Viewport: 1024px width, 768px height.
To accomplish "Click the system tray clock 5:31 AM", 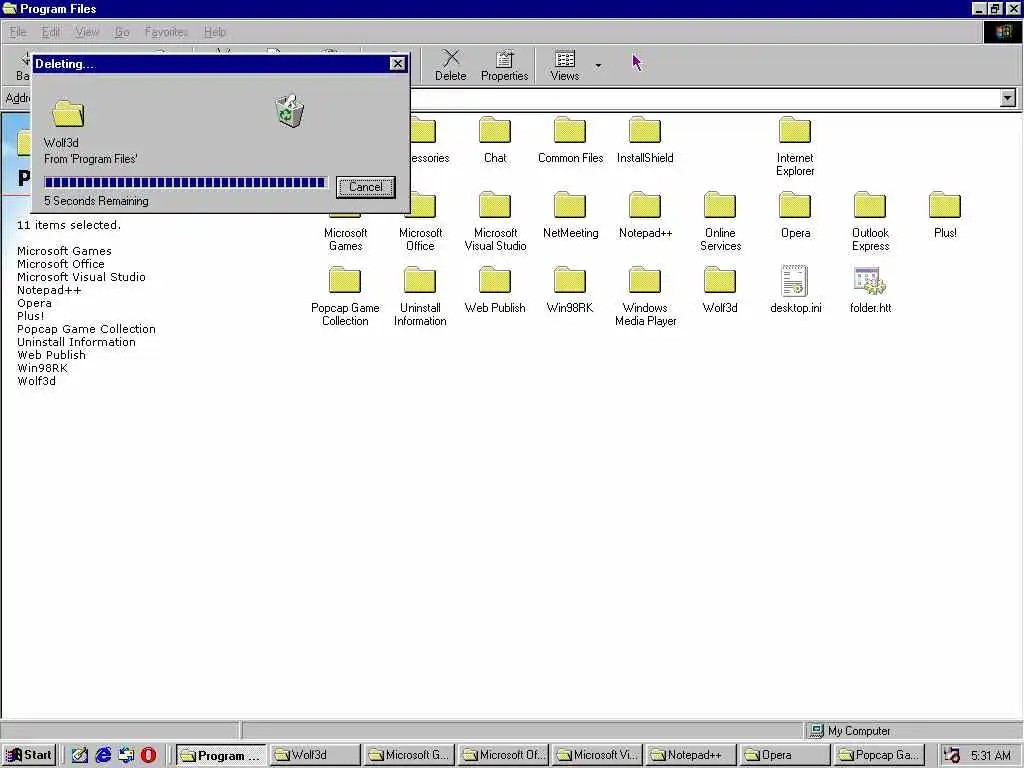I will click(991, 756).
